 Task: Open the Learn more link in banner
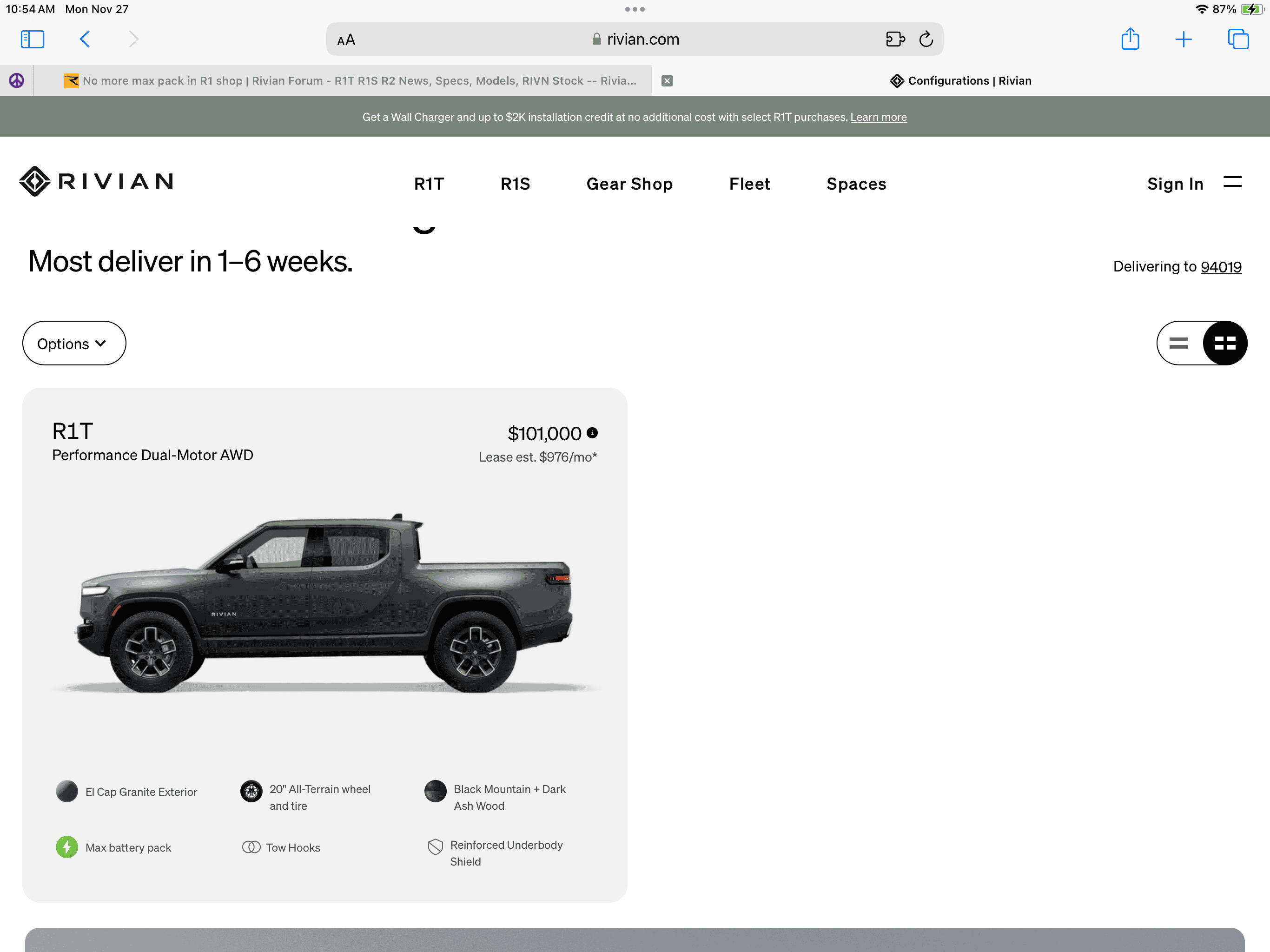tap(878, 117)
